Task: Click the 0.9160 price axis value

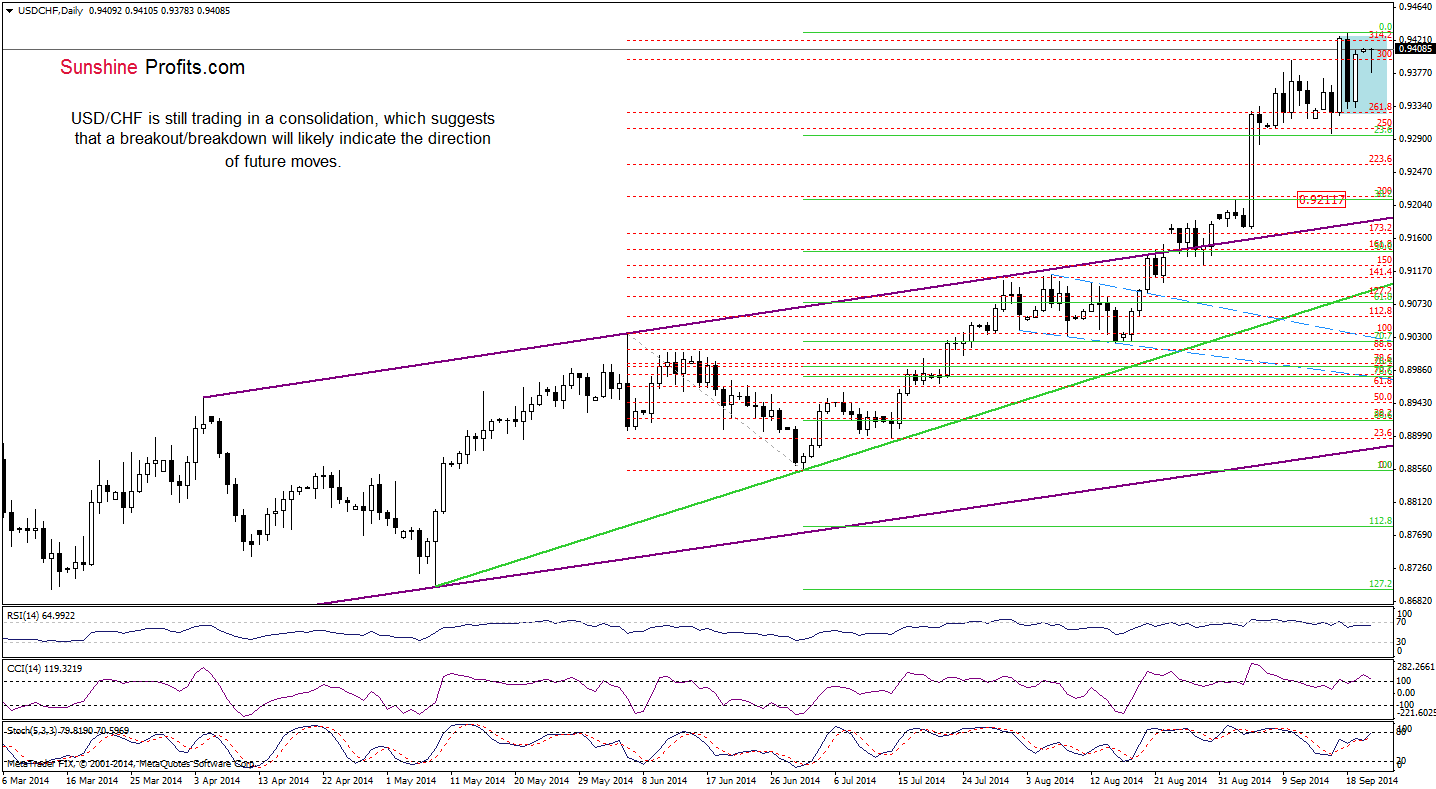Action: tap(1414, 237)
